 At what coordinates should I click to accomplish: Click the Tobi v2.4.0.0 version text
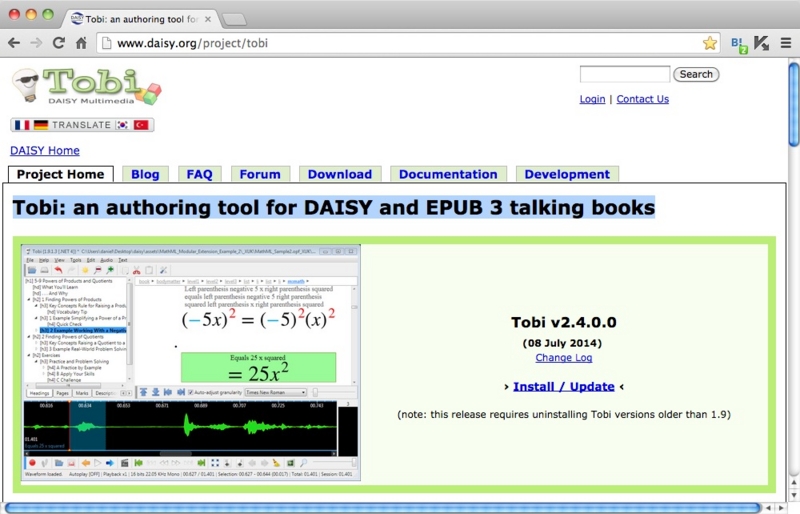tap(564, 322)
